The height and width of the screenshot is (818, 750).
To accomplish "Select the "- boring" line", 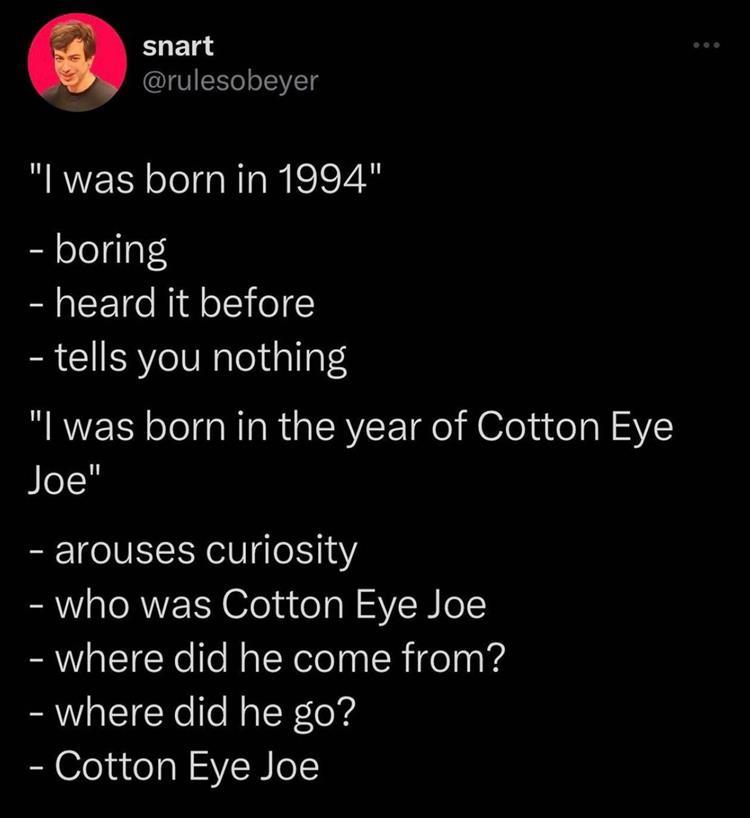I will point(96,250).
